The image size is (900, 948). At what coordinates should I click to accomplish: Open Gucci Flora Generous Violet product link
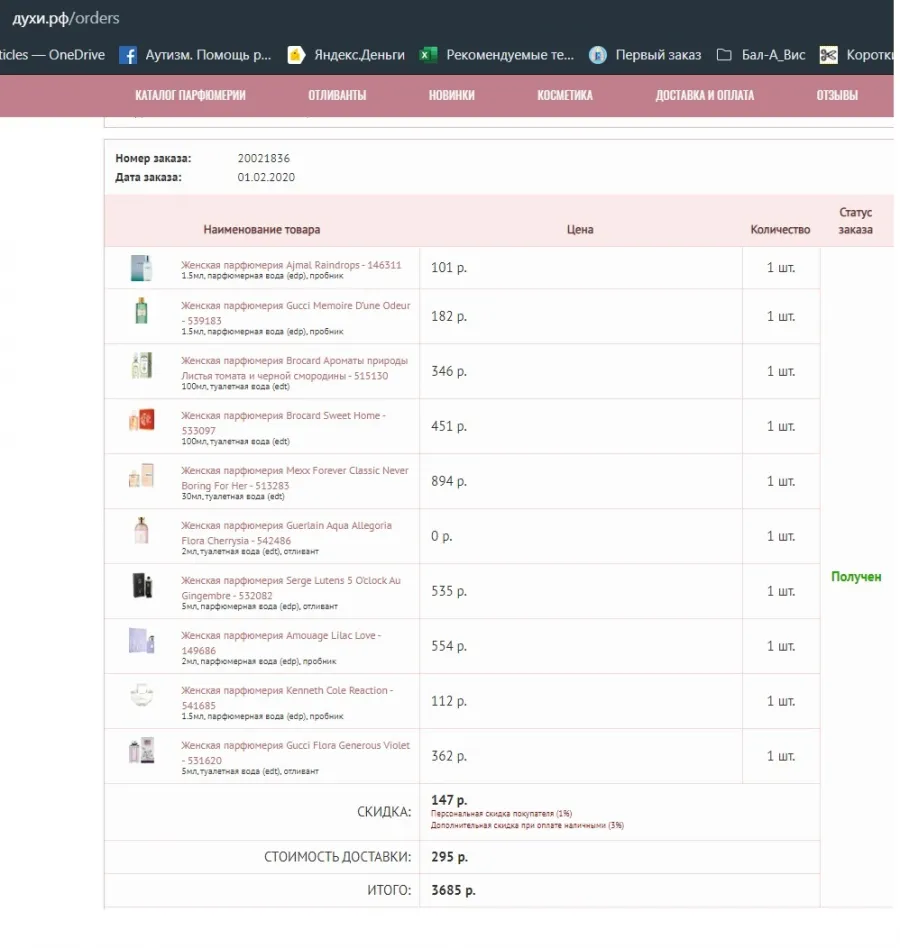pos(296,753)
